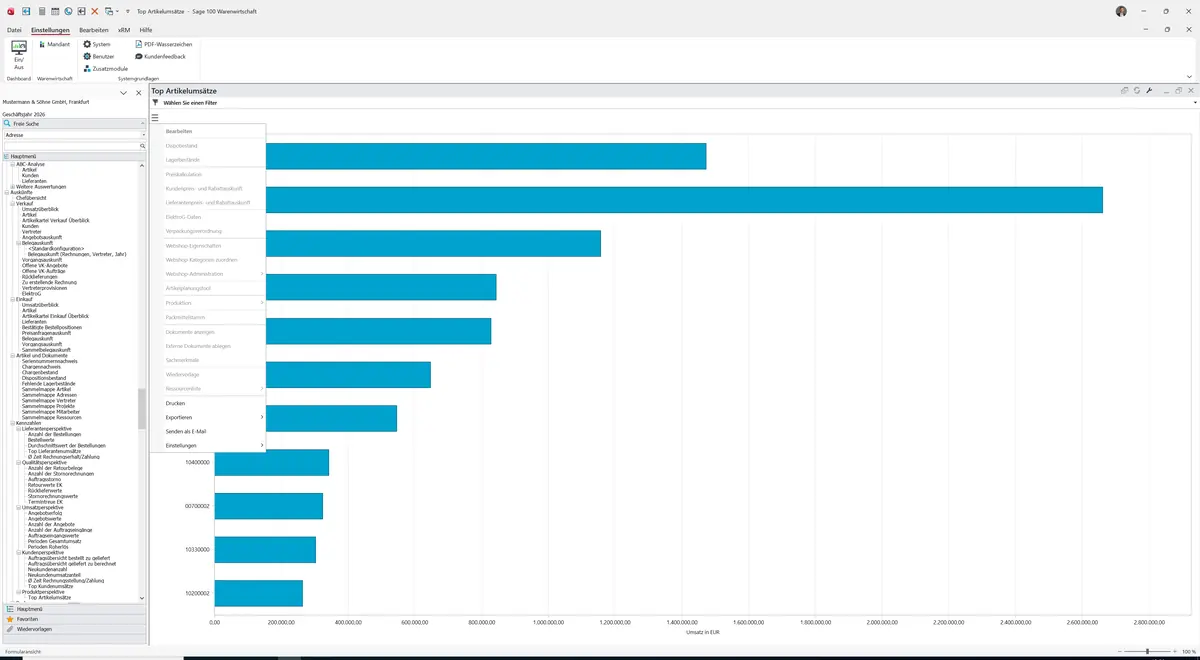Select Top Kundenumsätze in the tree
The height and width of the screenshot is (660, 1200).
click(x=49, y=586)
